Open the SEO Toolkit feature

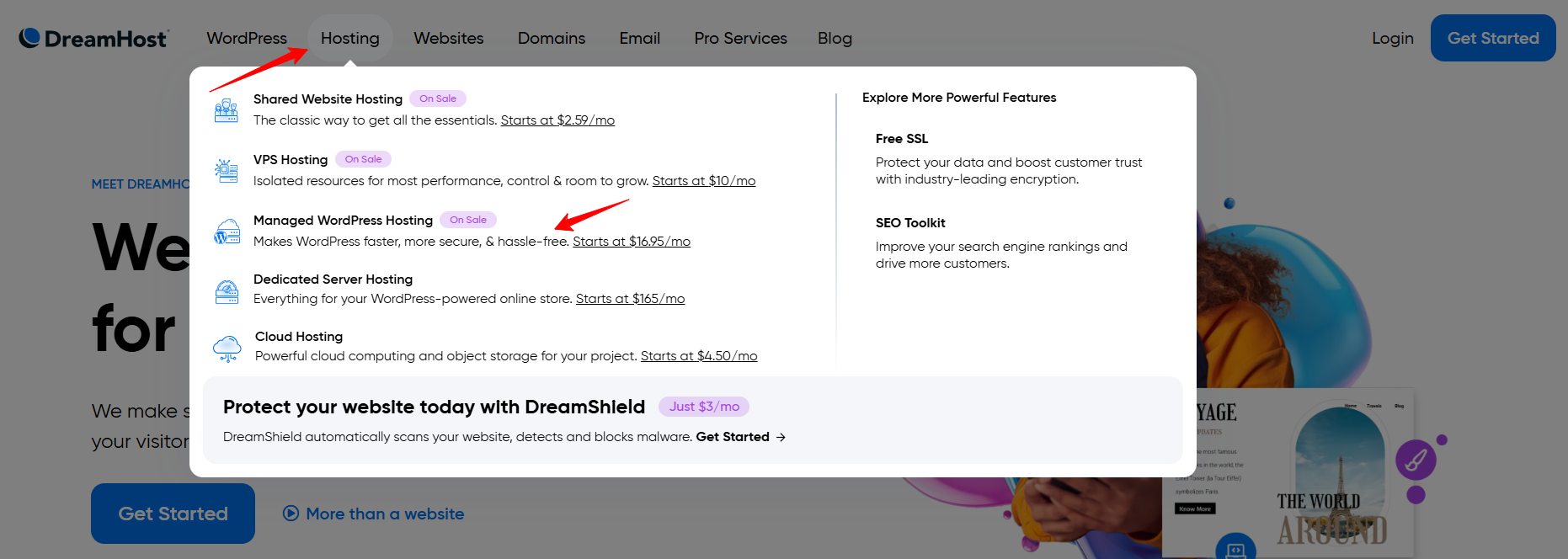[x=910, y=223]
